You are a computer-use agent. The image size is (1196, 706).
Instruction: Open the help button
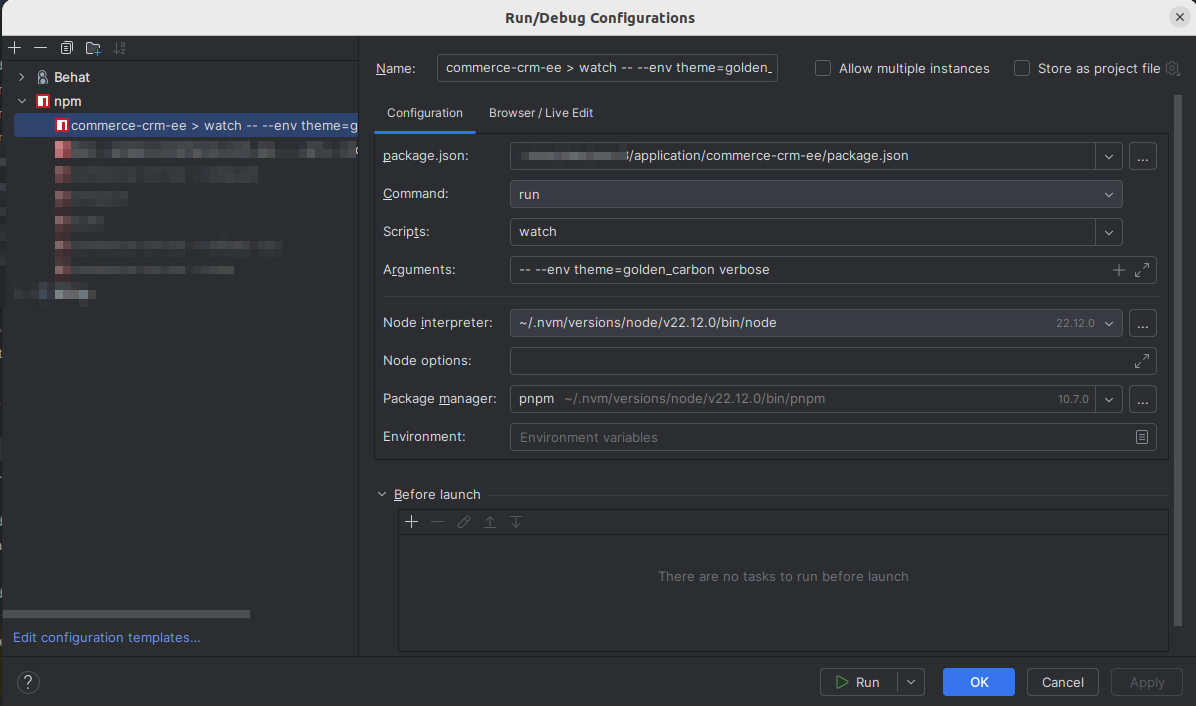click(x=28, y=682)
